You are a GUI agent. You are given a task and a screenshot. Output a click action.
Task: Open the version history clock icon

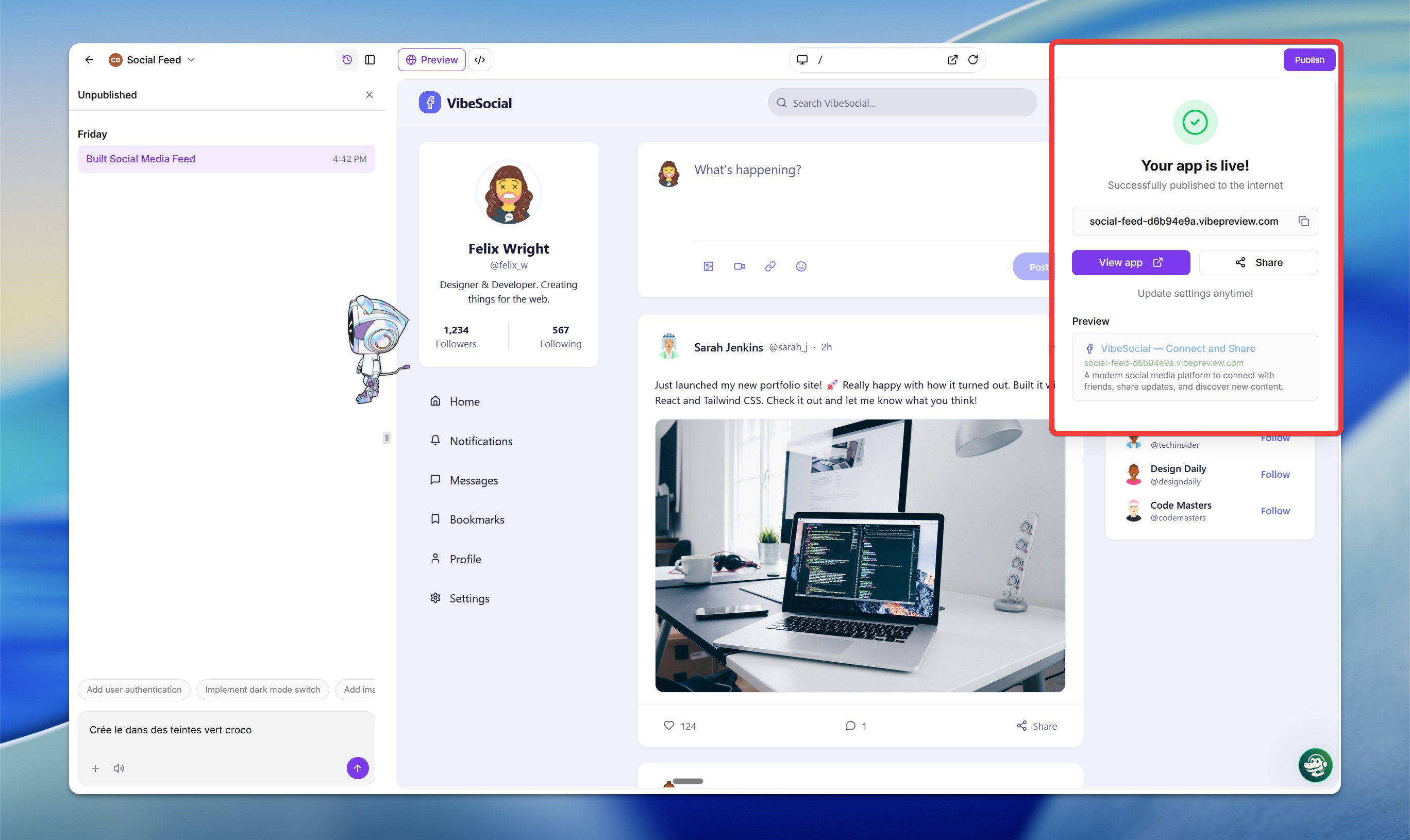[x=347, y=59]
